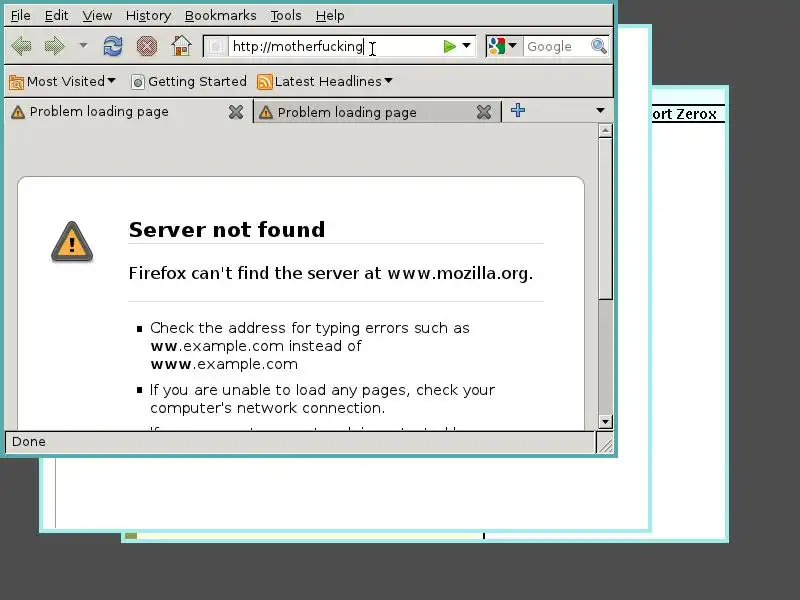This screenshot has height=600, width=800.
Task: Click the search magnifier icon
Action: click(599, 46)
